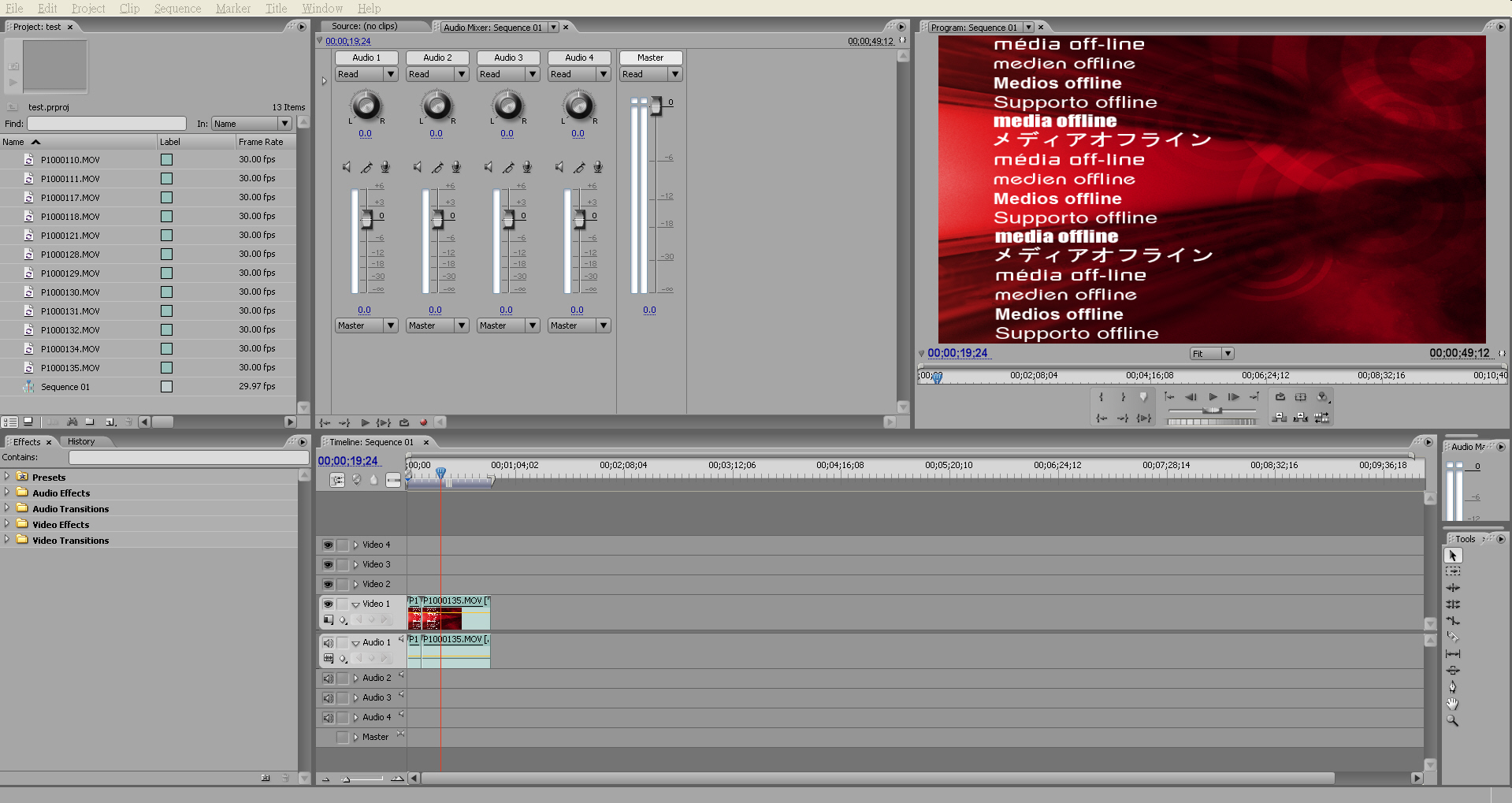Hide the Video 4 track with eye toggle

(x=328, y=545)
